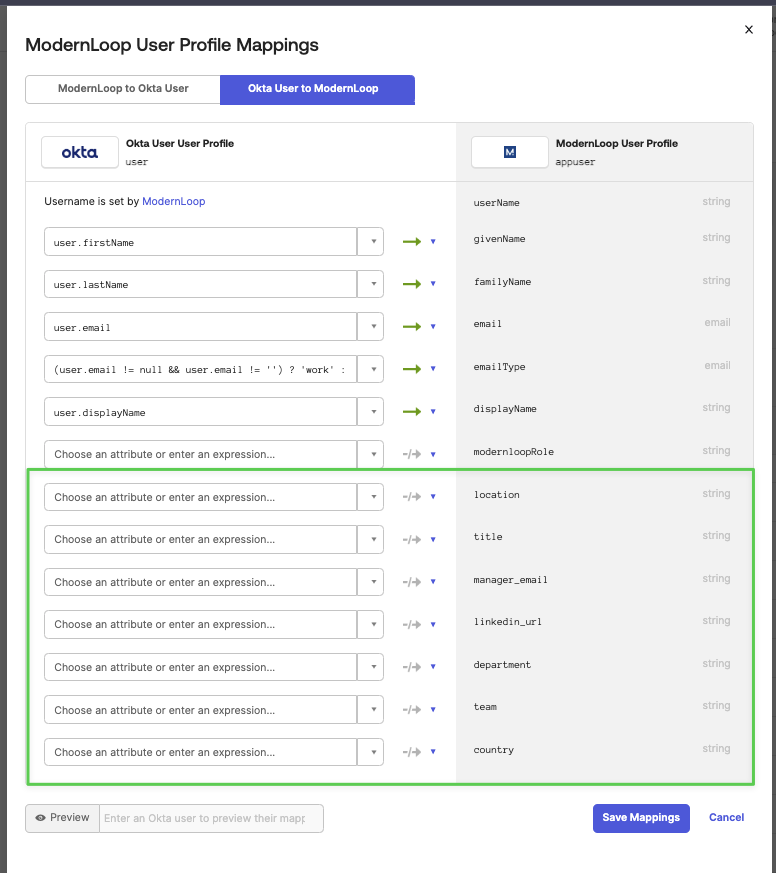
Task: Click the 'manager_email' attribute label
Action: (x=510, y=580)
